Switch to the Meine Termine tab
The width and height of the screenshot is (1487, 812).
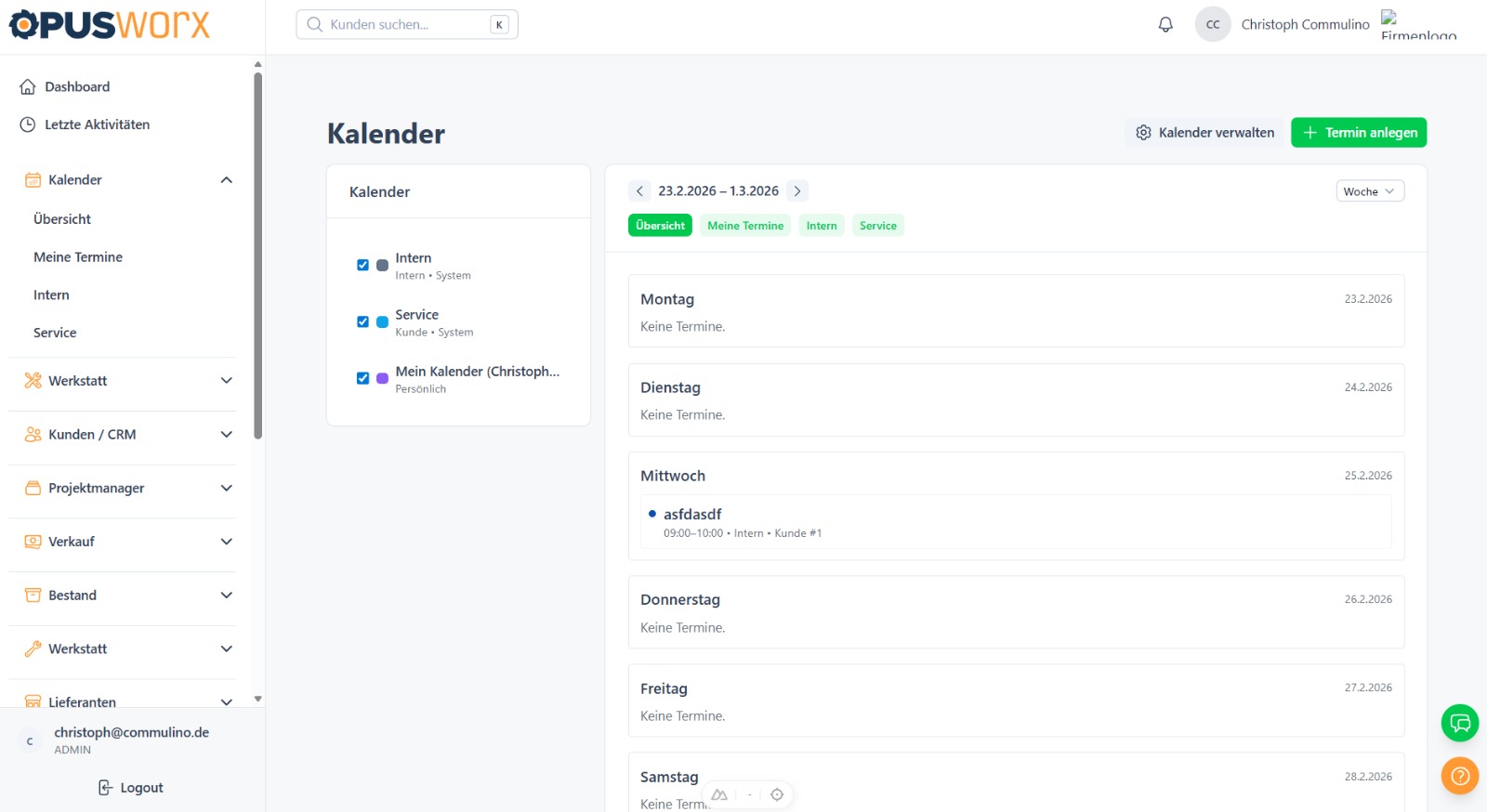(x=744, y=226)
